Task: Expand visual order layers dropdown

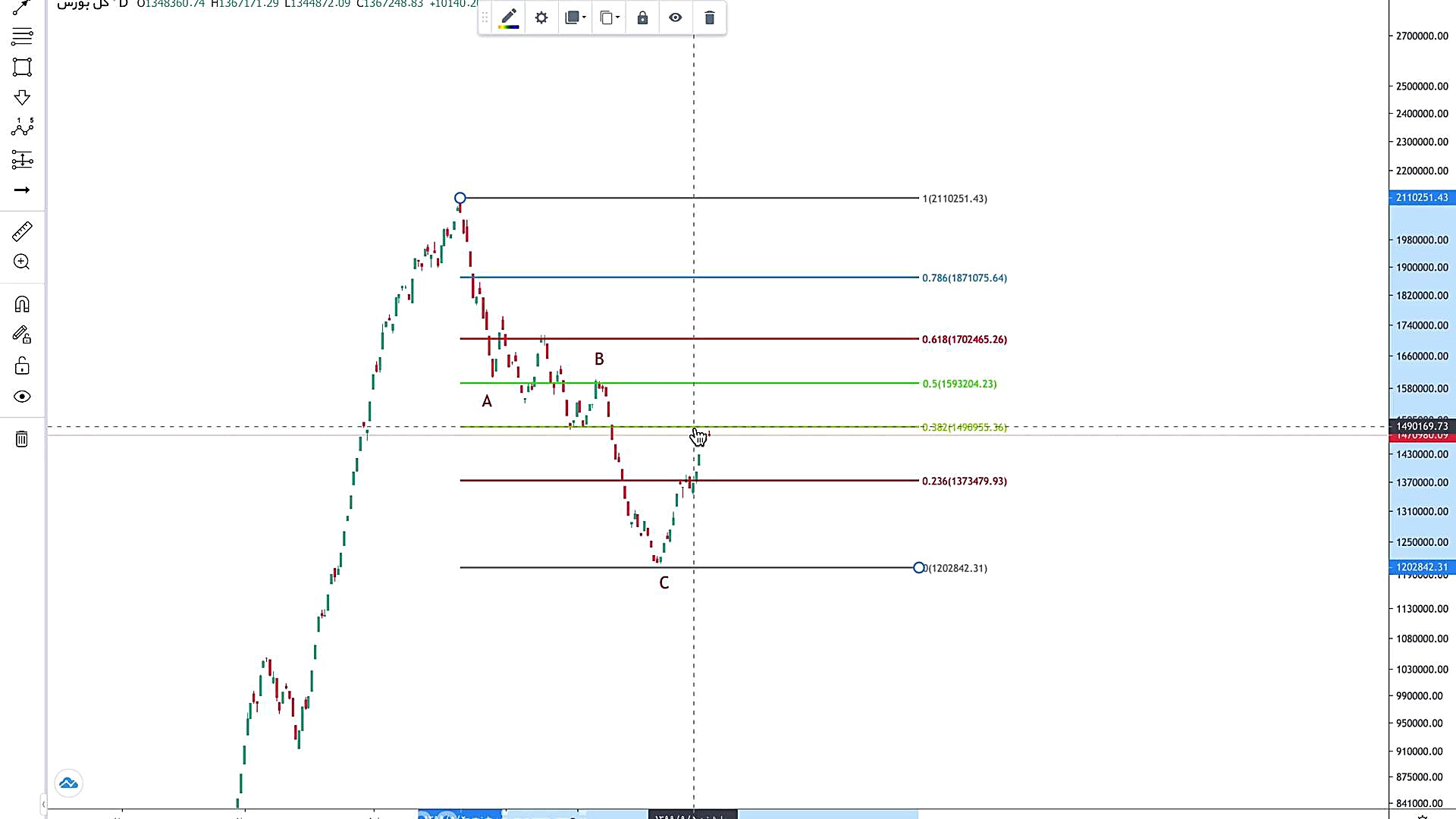Action: pyautogui.click(x=576, y=18)
